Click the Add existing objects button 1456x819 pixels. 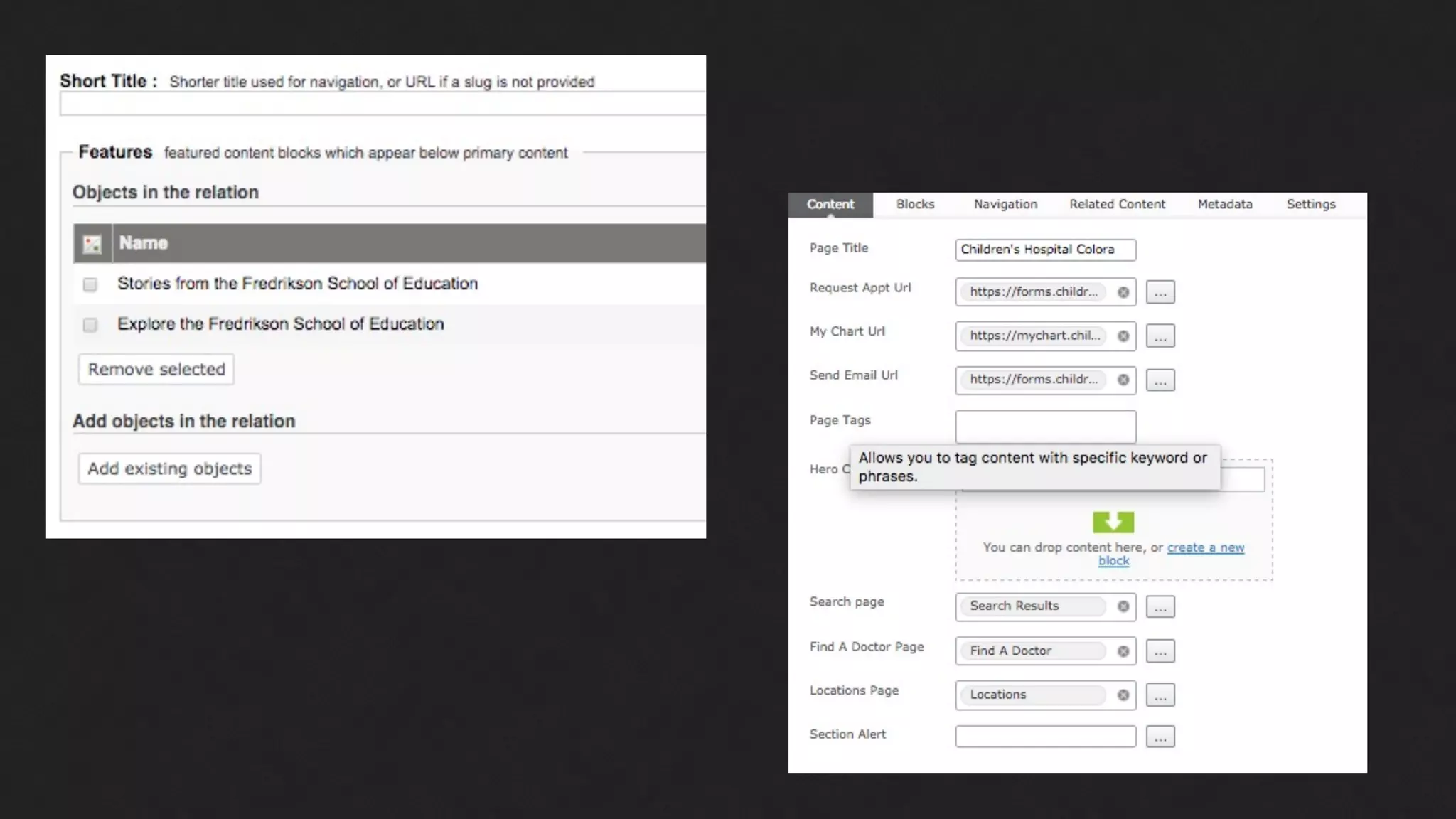pos(170,469)
